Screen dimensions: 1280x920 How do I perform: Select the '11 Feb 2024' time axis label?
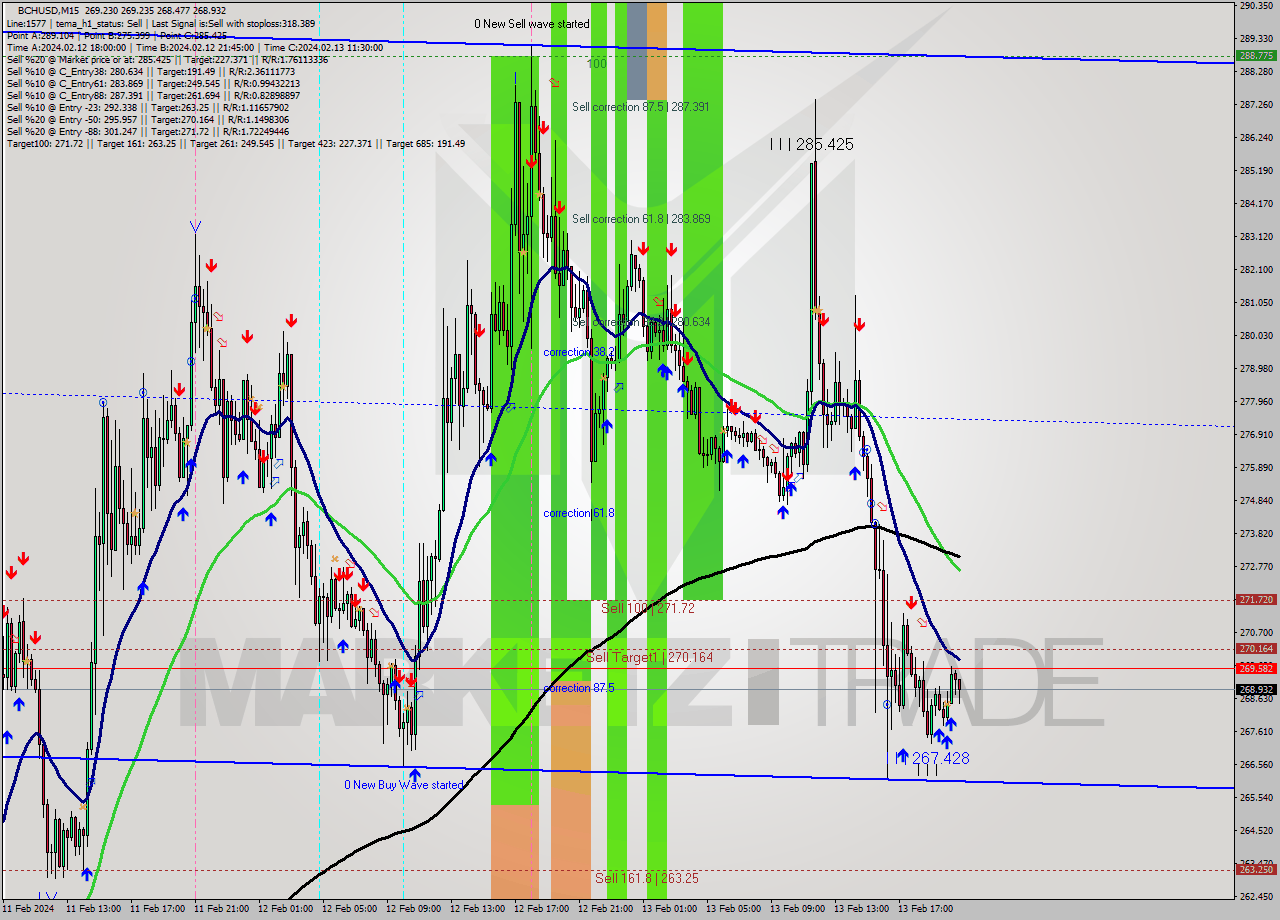[28, 909]
